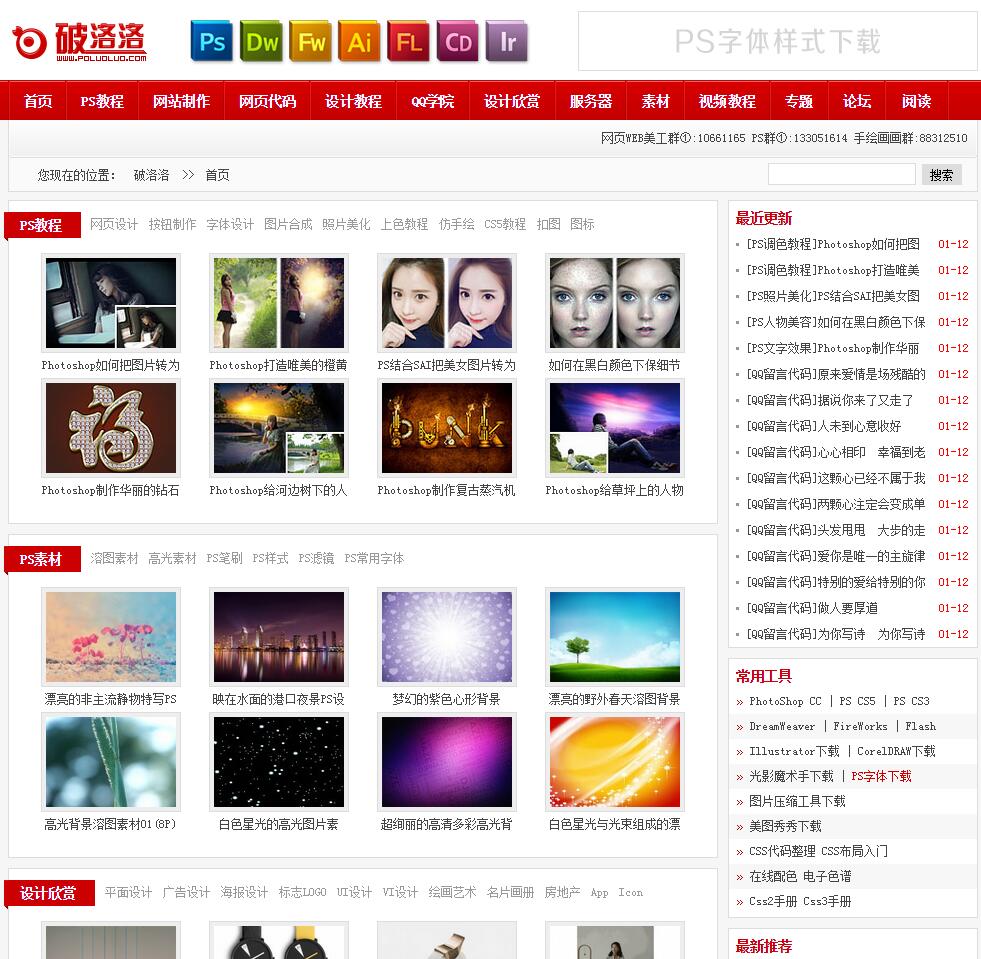981x959 pixels.
Task: Click Css2手册 tool link
Action: click(773, 901)
